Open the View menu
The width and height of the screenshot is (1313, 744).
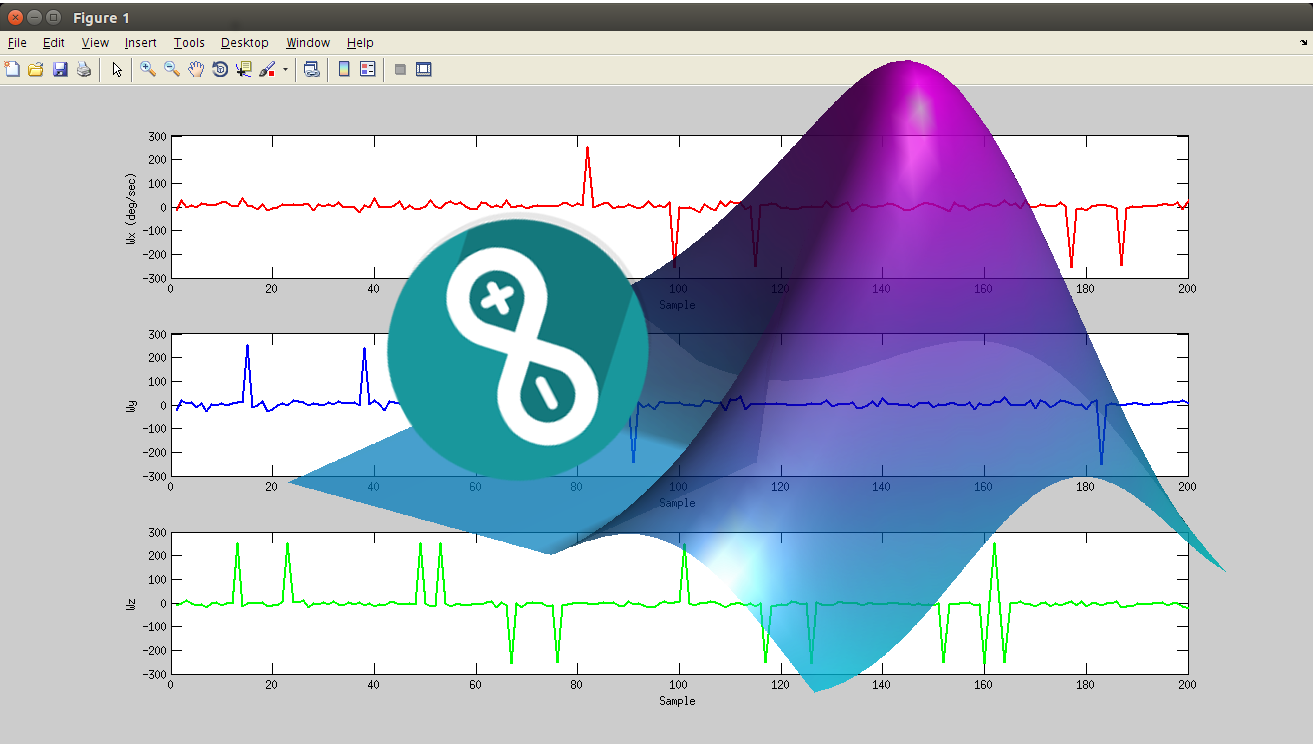[95, 42]
